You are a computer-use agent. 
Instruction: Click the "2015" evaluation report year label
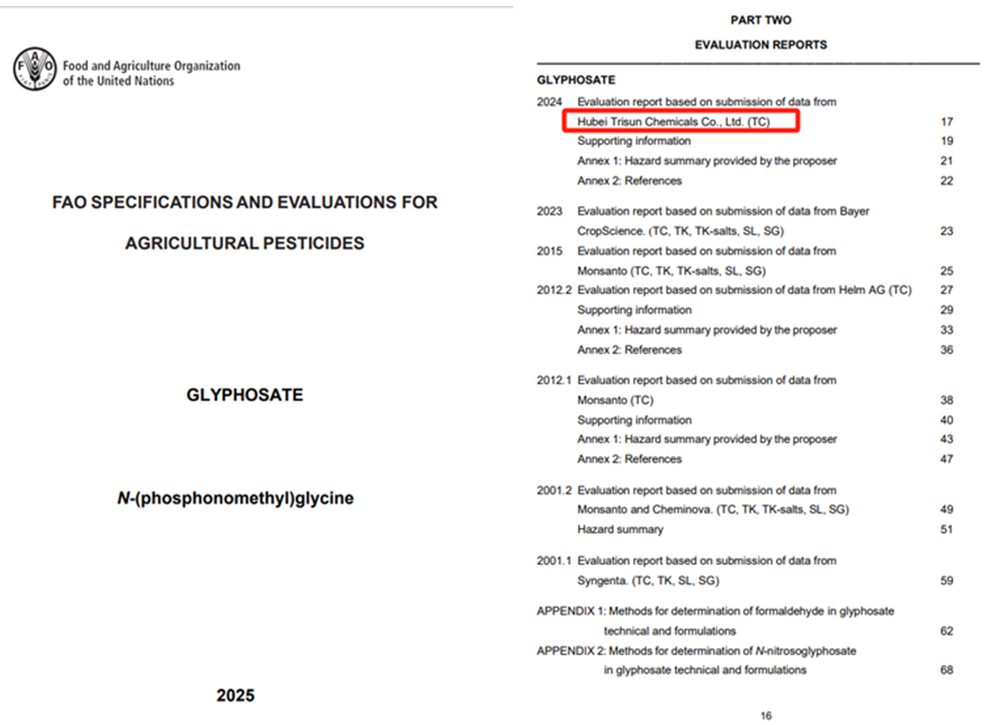[549, 251]
